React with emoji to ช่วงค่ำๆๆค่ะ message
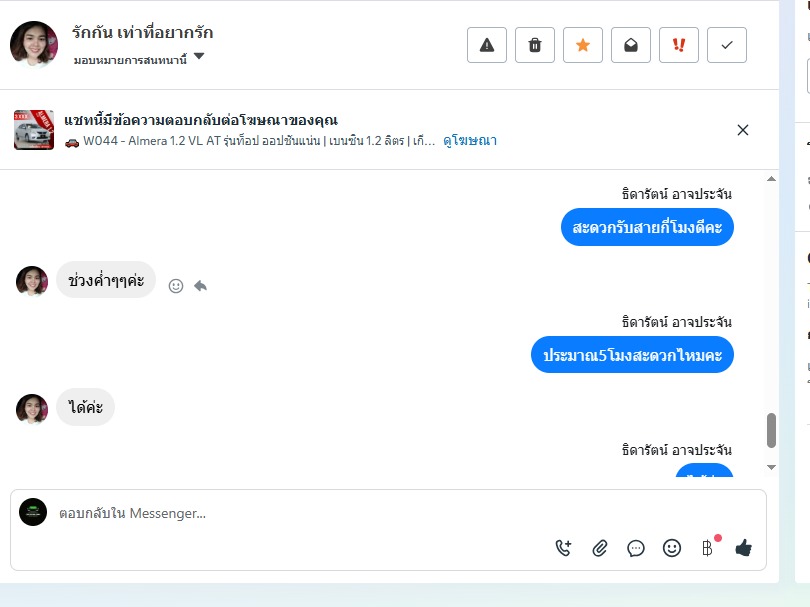The width and height of the screenshot is (810, 607). [176, 286]
